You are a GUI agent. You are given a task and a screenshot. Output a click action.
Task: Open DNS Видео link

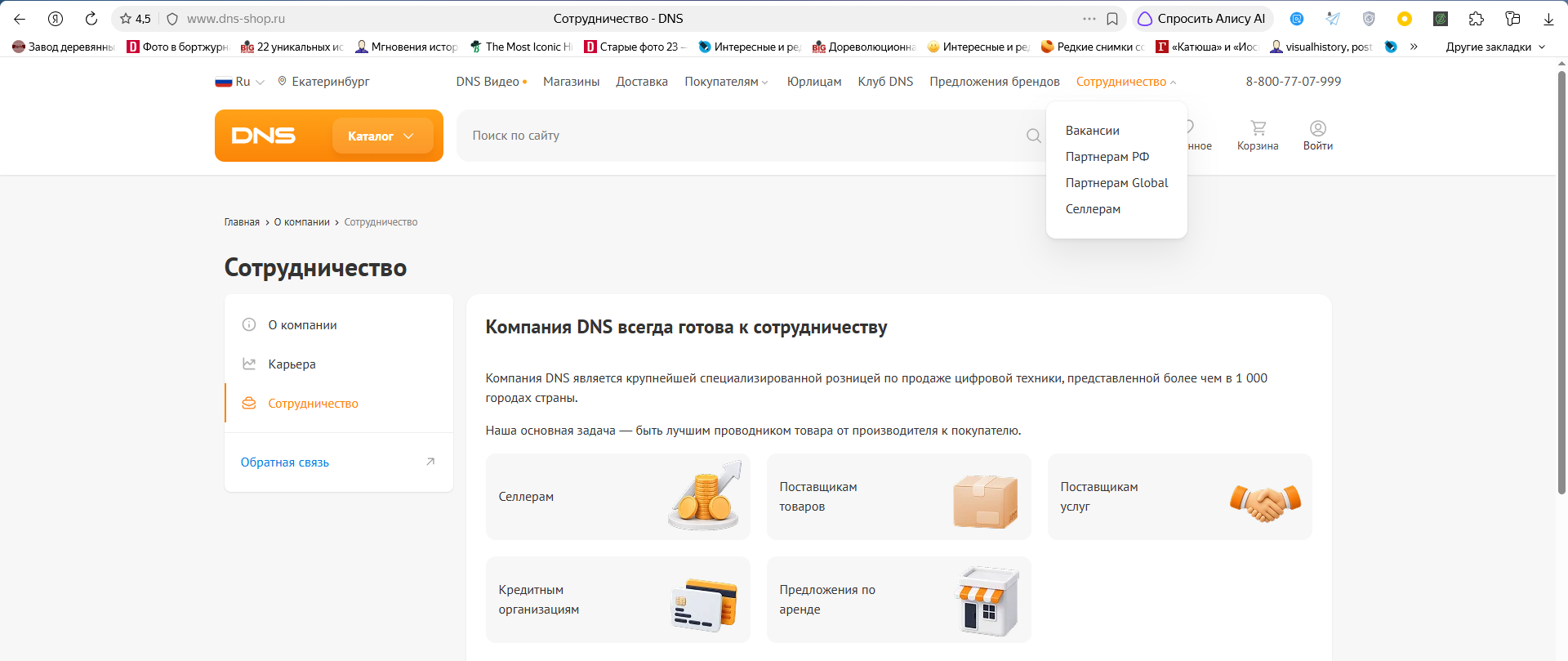click(491, 82)
